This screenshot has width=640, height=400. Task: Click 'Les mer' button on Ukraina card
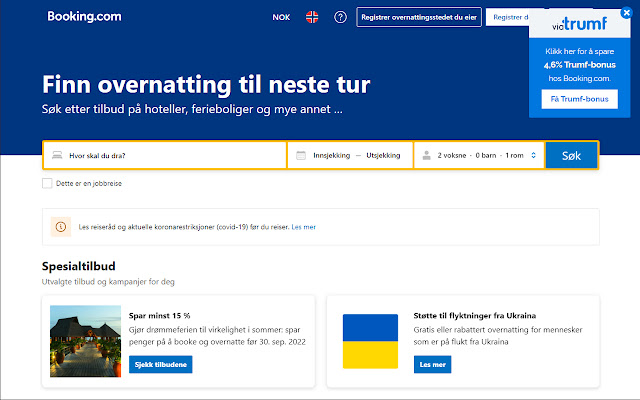(432, 364)
